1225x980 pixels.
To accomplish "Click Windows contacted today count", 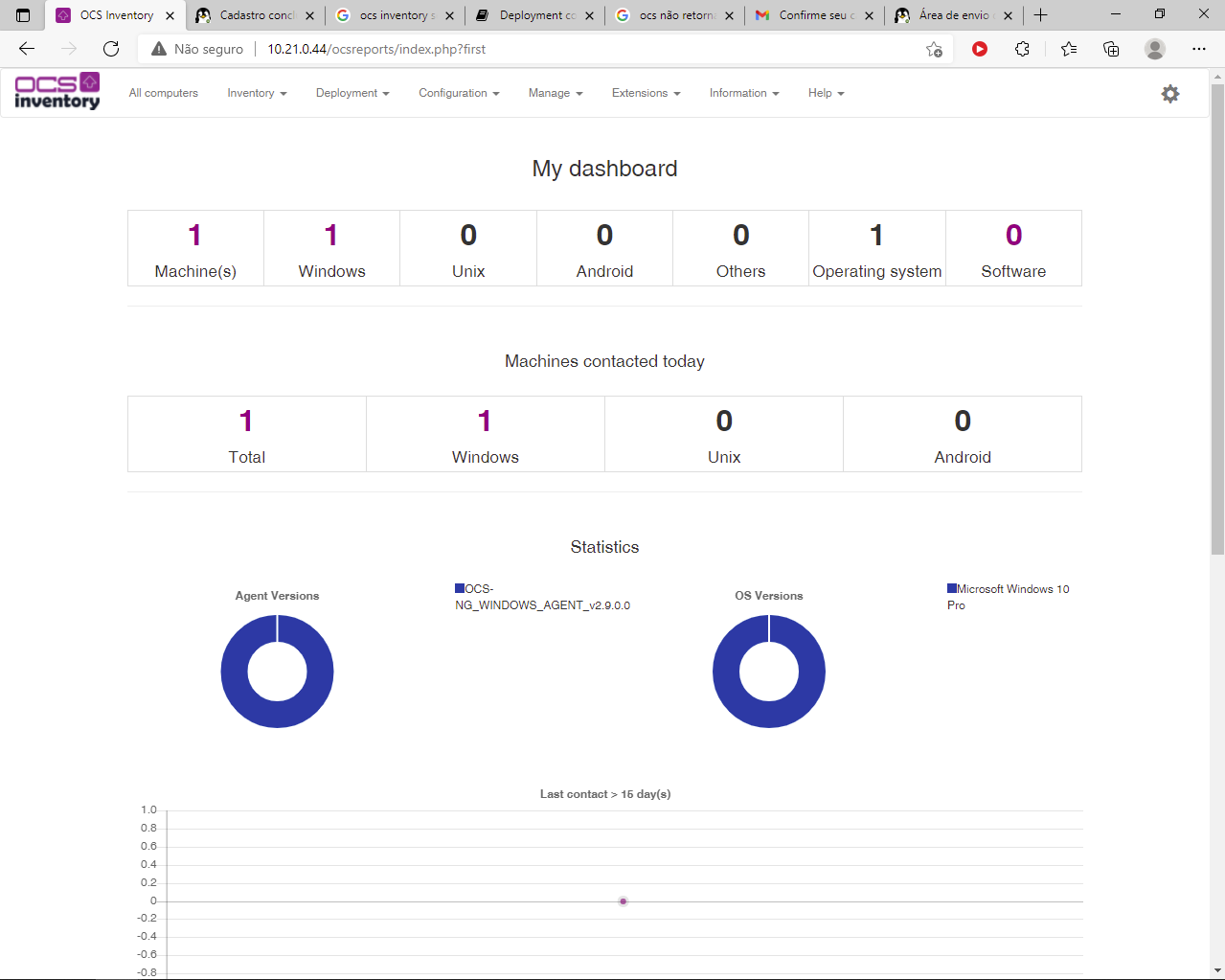I will coord(485,422).
